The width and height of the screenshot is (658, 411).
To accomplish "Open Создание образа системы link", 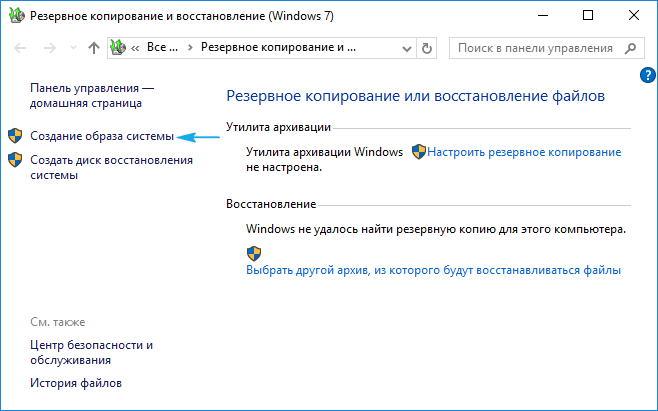I will click(x=101, y=136).
